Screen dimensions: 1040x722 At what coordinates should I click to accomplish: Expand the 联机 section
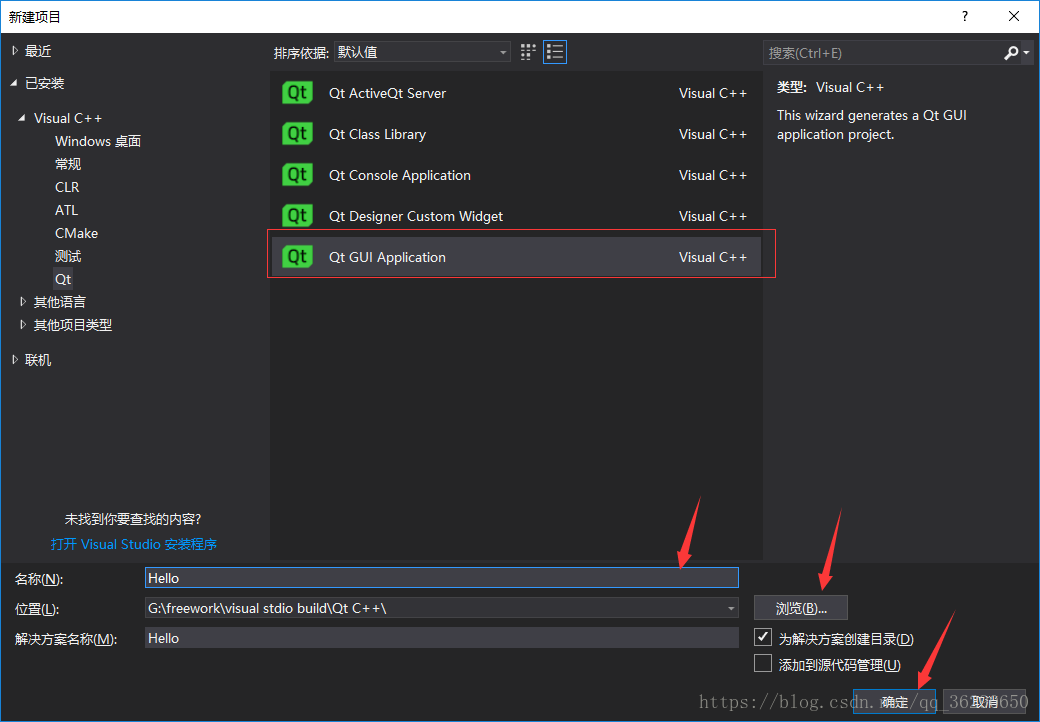15,360
